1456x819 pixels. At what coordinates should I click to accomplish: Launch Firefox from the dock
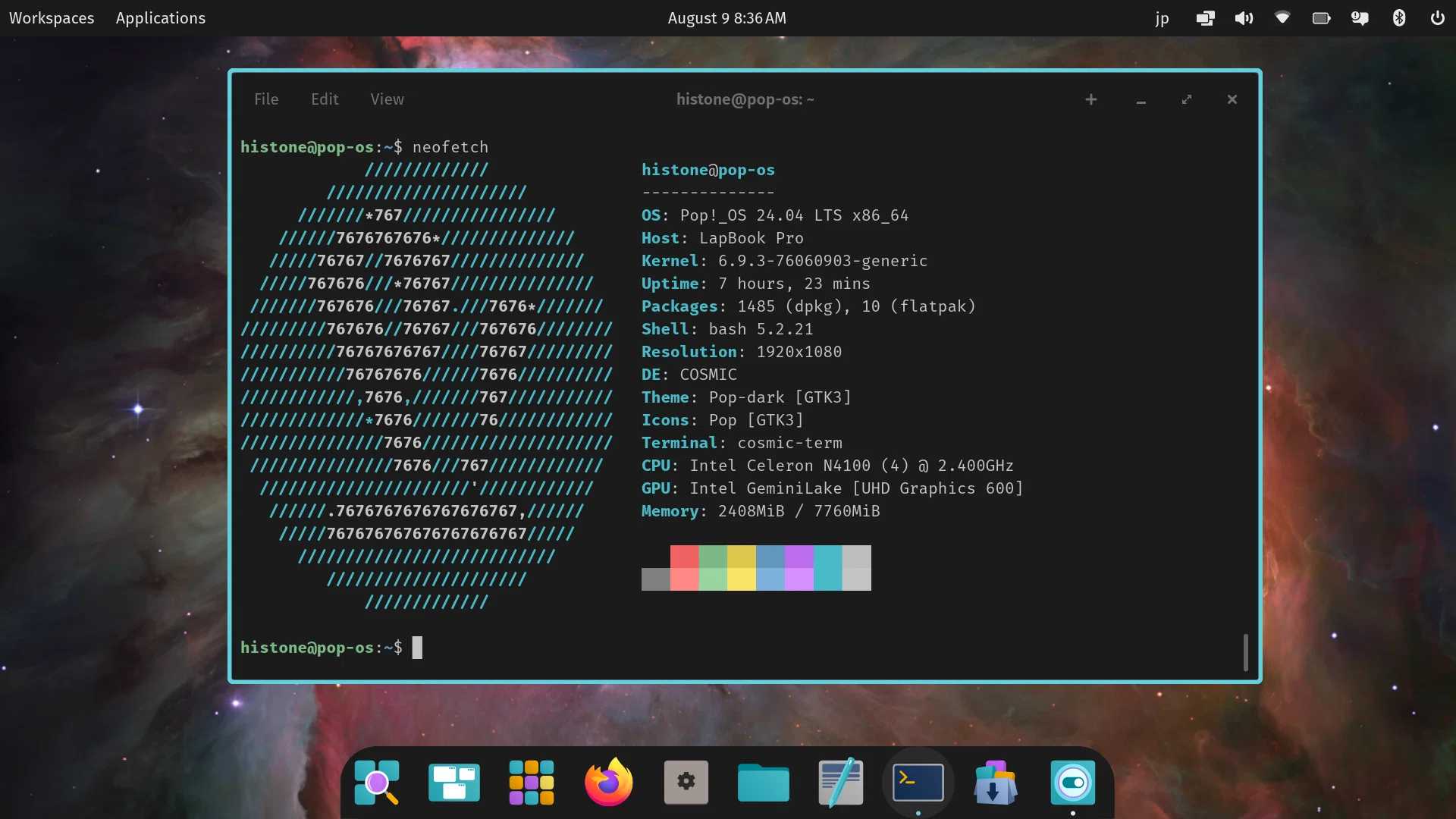609,783
